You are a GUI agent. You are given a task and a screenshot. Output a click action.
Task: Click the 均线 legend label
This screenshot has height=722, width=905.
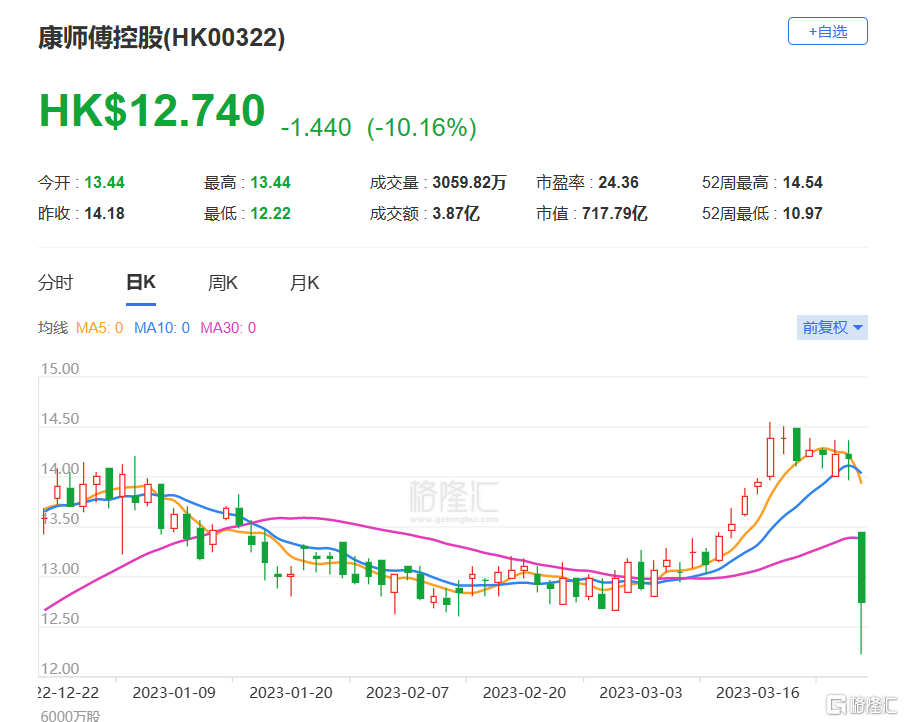(53, 328)
